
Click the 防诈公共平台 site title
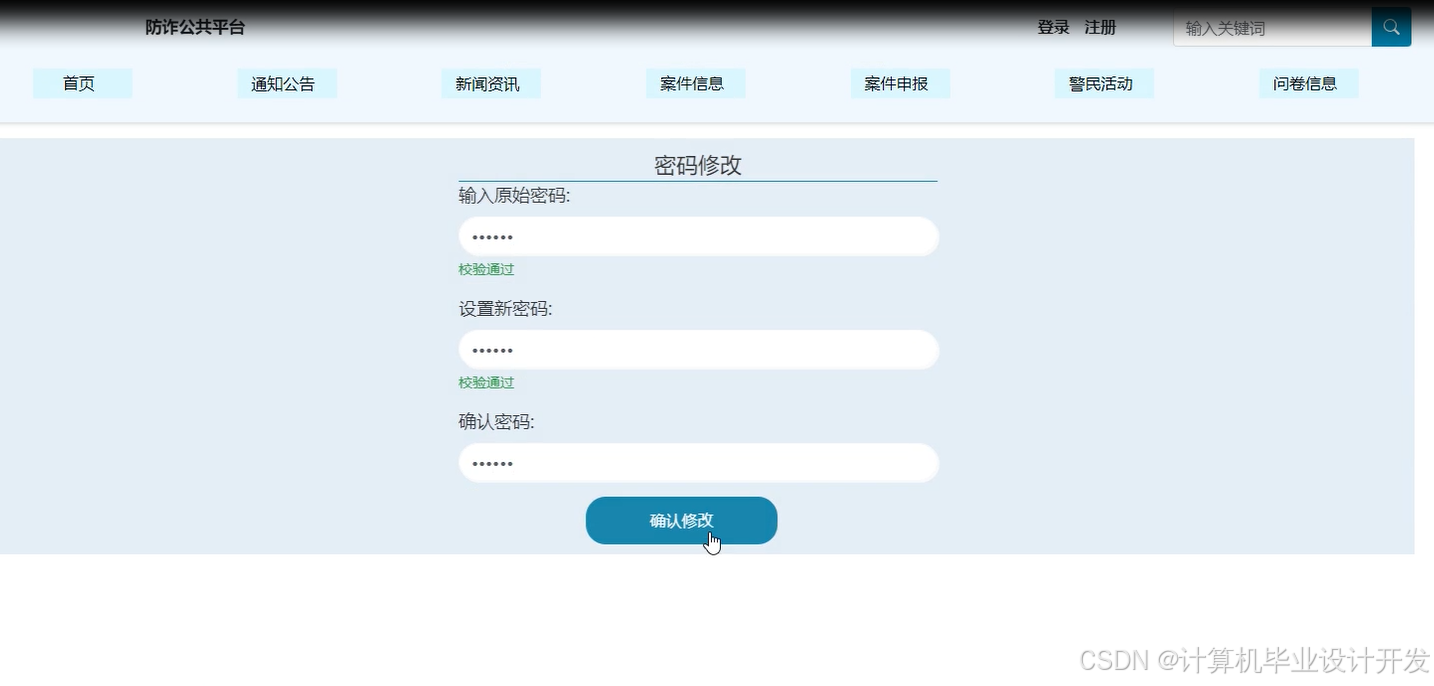click(195, 28)
